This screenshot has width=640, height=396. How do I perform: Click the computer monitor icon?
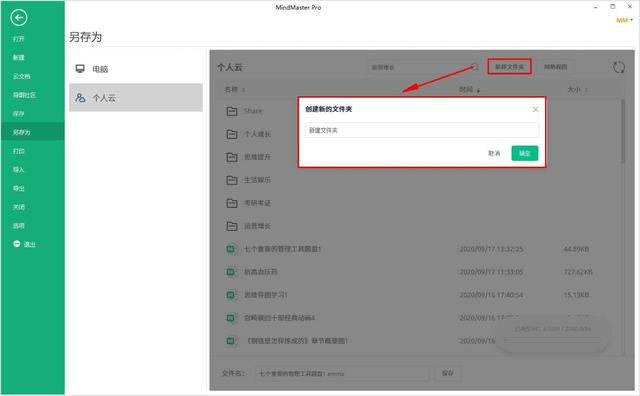[80, 69]
